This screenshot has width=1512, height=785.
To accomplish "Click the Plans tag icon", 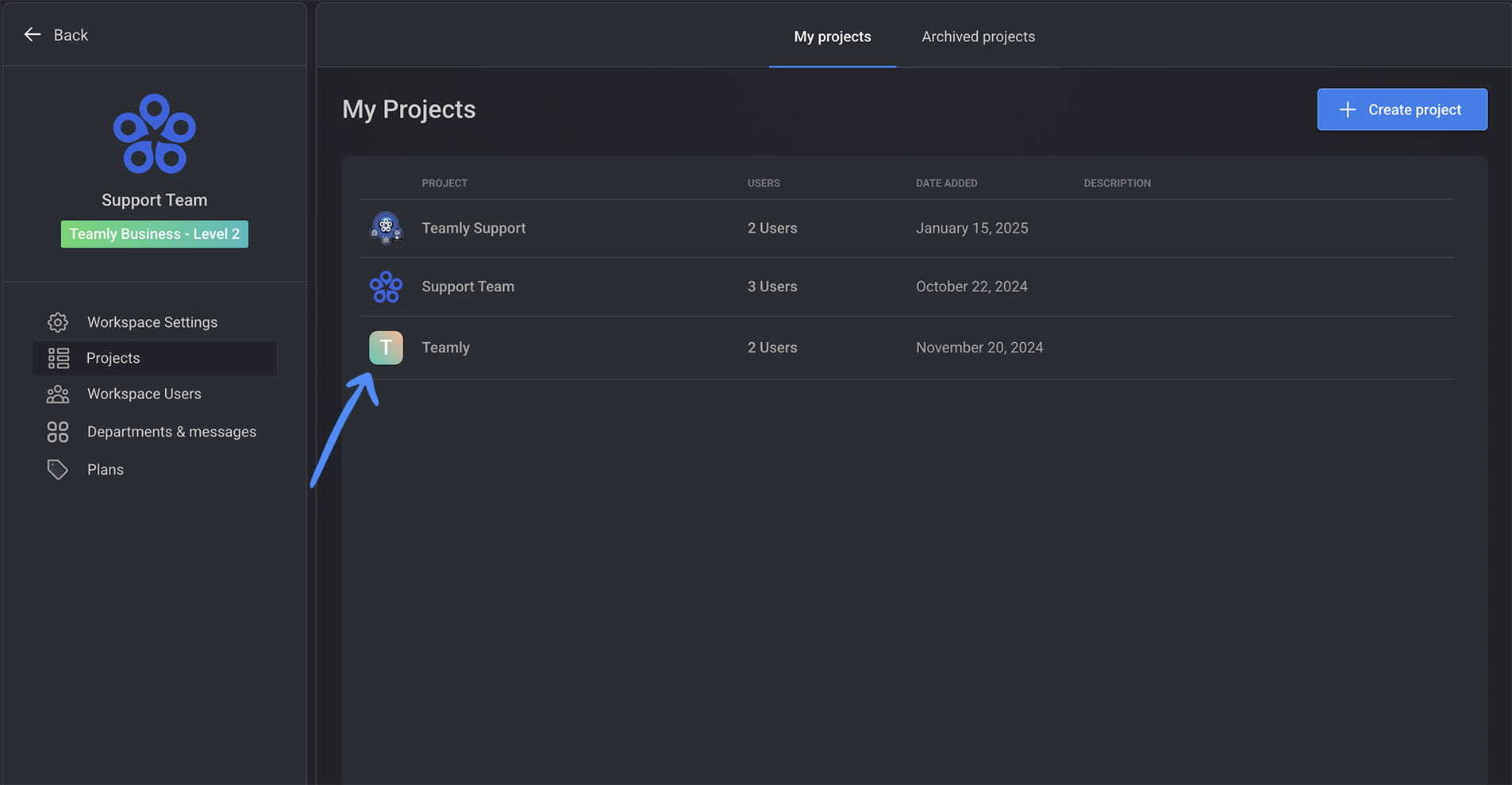I will point(58,470).
